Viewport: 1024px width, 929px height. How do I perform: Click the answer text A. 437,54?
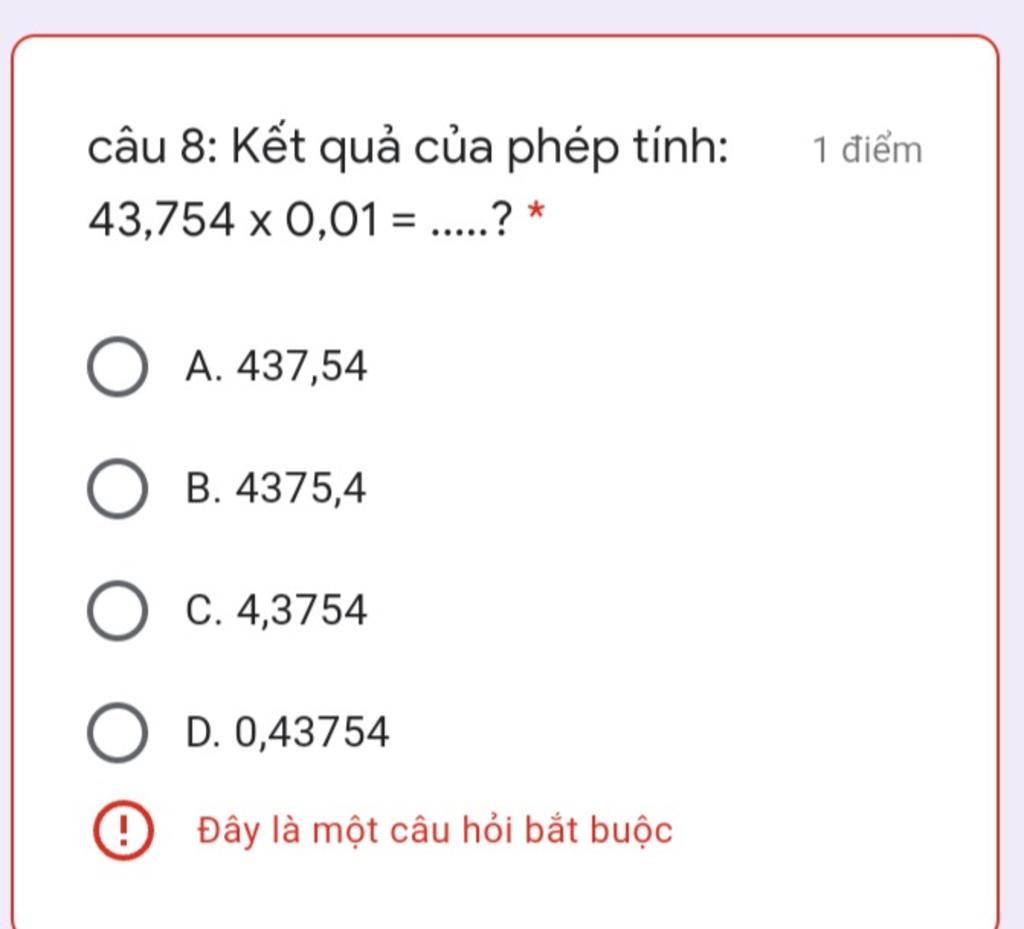tap(276, 366)
